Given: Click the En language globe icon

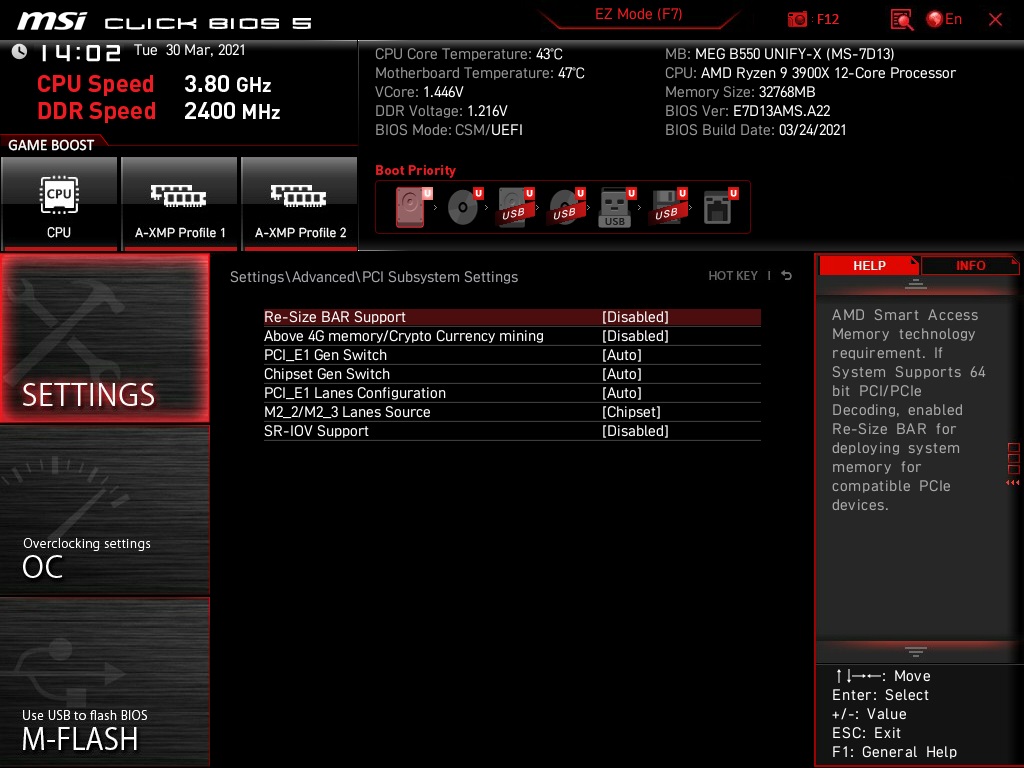Looking at the screenshot, I should point(933,18).
